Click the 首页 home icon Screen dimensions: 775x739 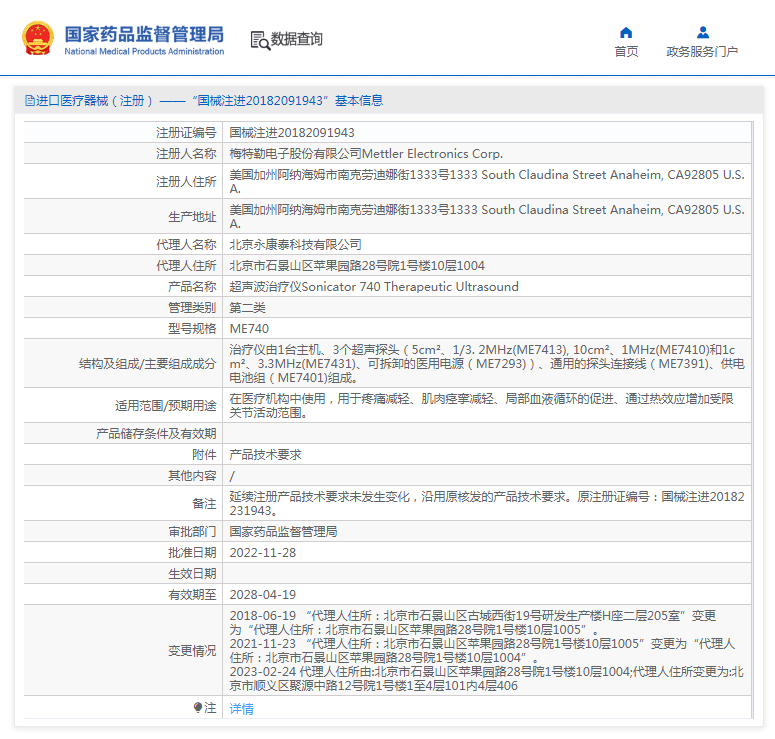pyautogui.click(x=626, y=33)
